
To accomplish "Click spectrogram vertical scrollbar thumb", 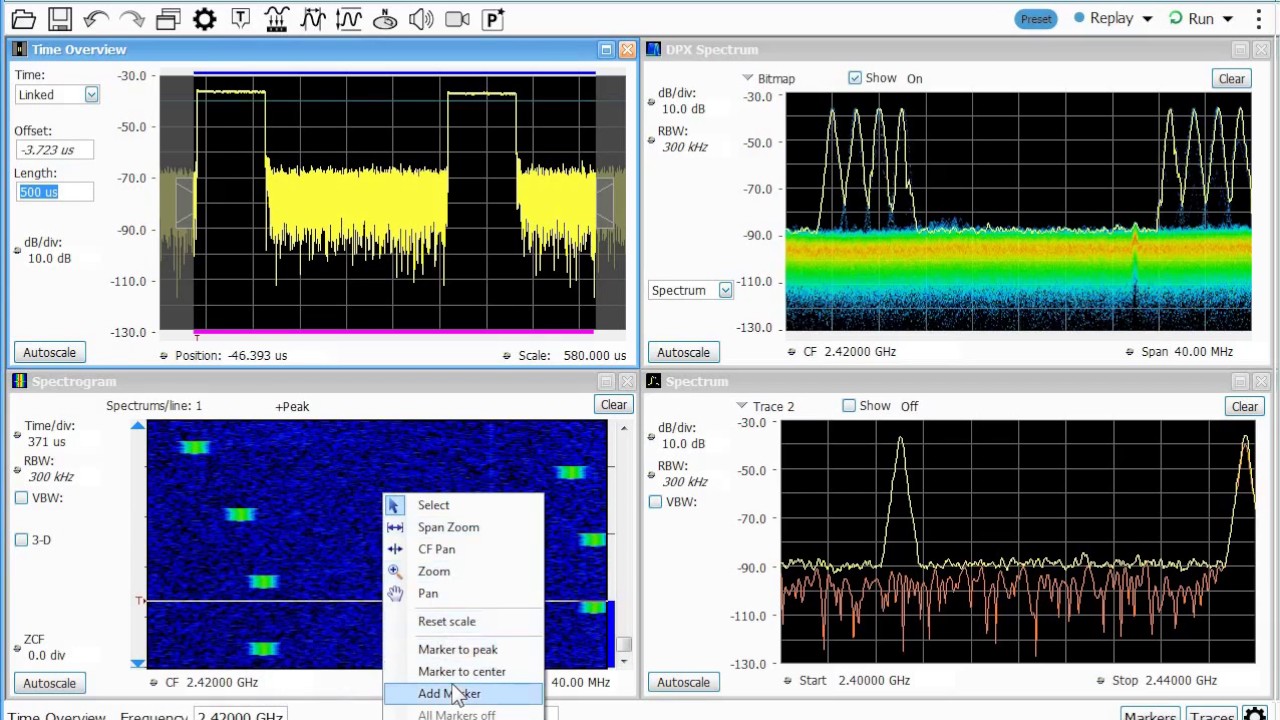I will click(624, 644).
